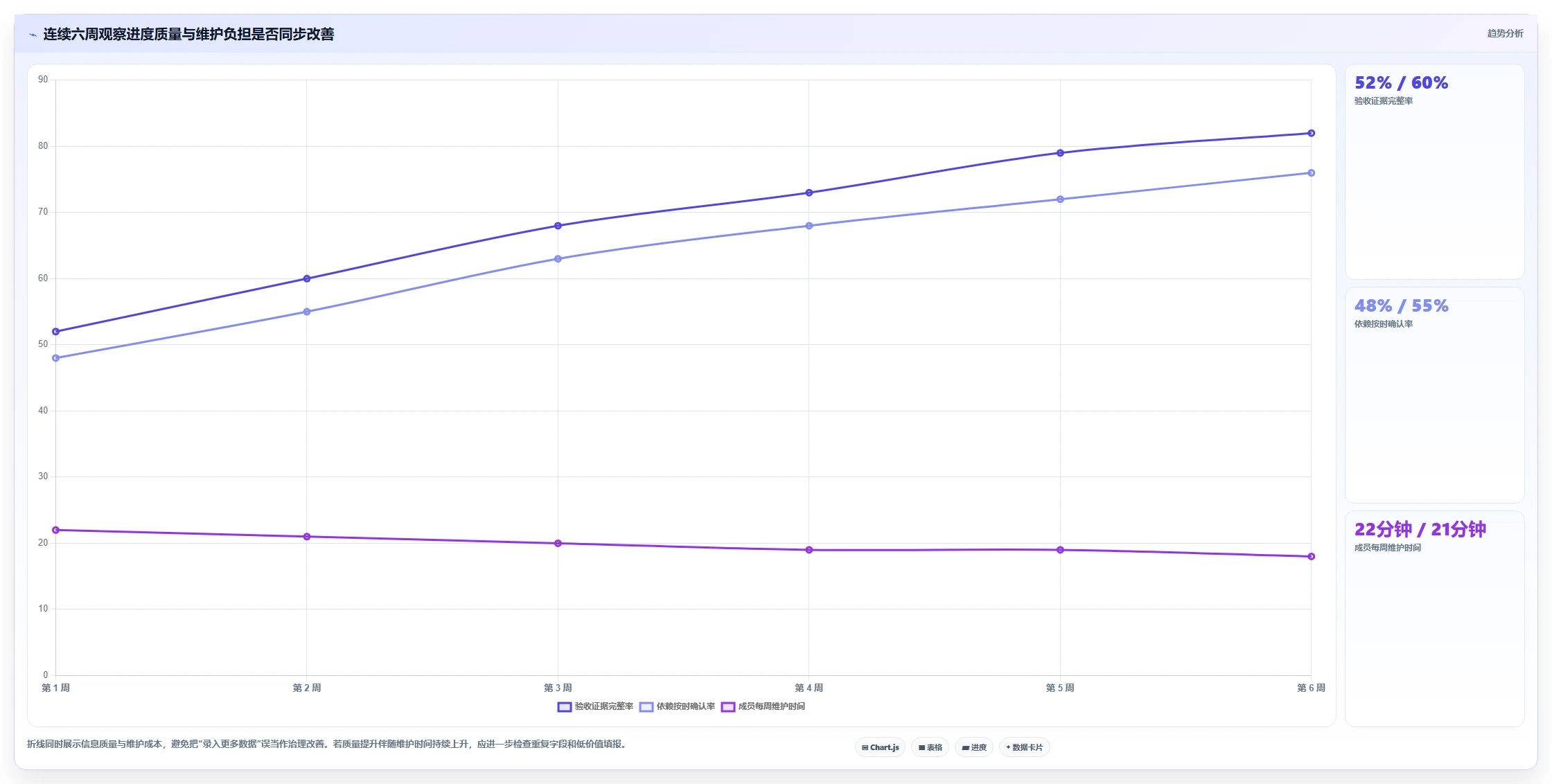The image size is (1552, 784).
Task: Click 验收证据完整率 data point at 第 3 周
Action: [x=558, y=226]
